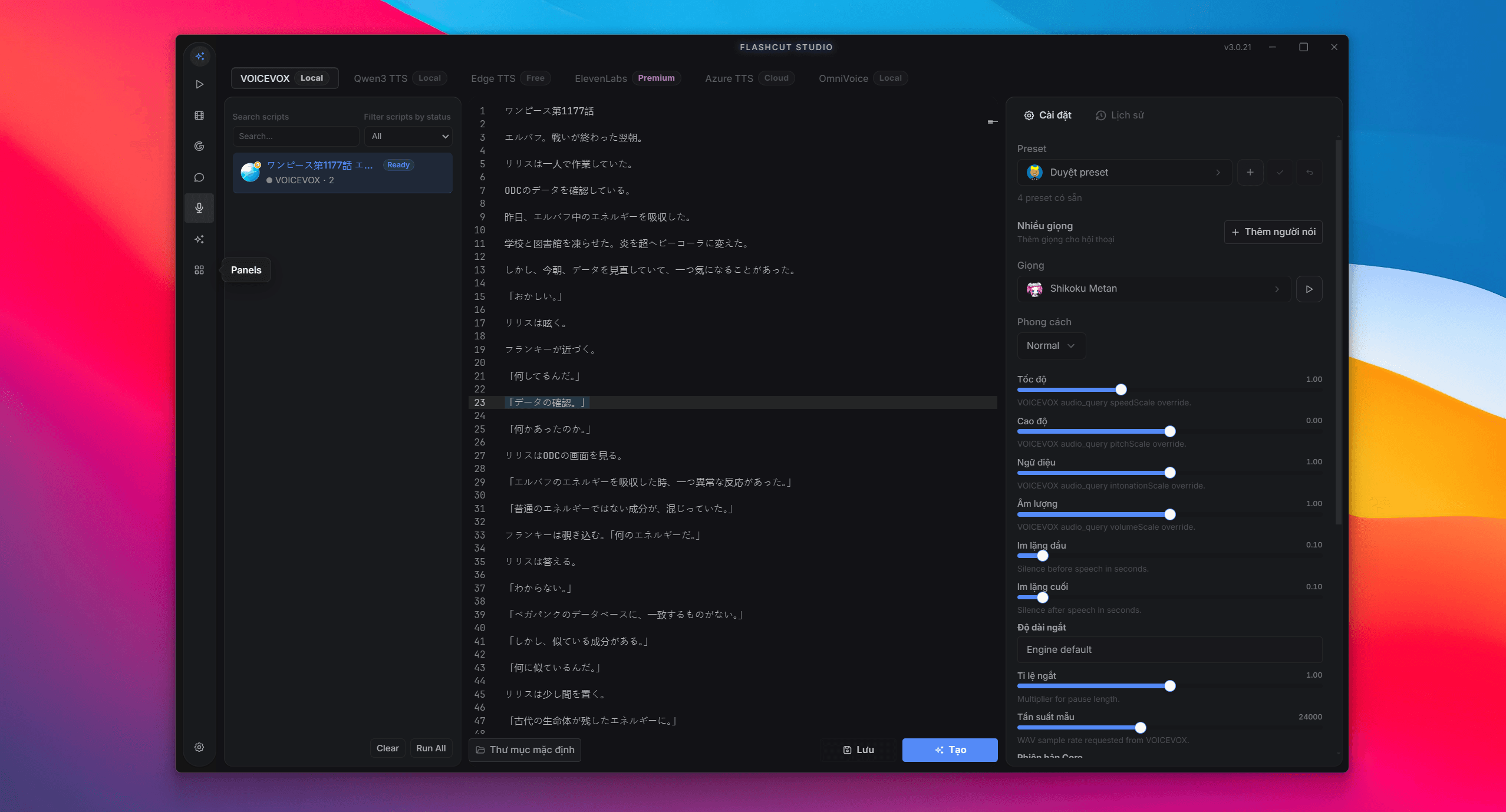The image size is (1506, 812).
Task: Click the Im lặng cuối slider handle
Action: tap(1043, 598)
